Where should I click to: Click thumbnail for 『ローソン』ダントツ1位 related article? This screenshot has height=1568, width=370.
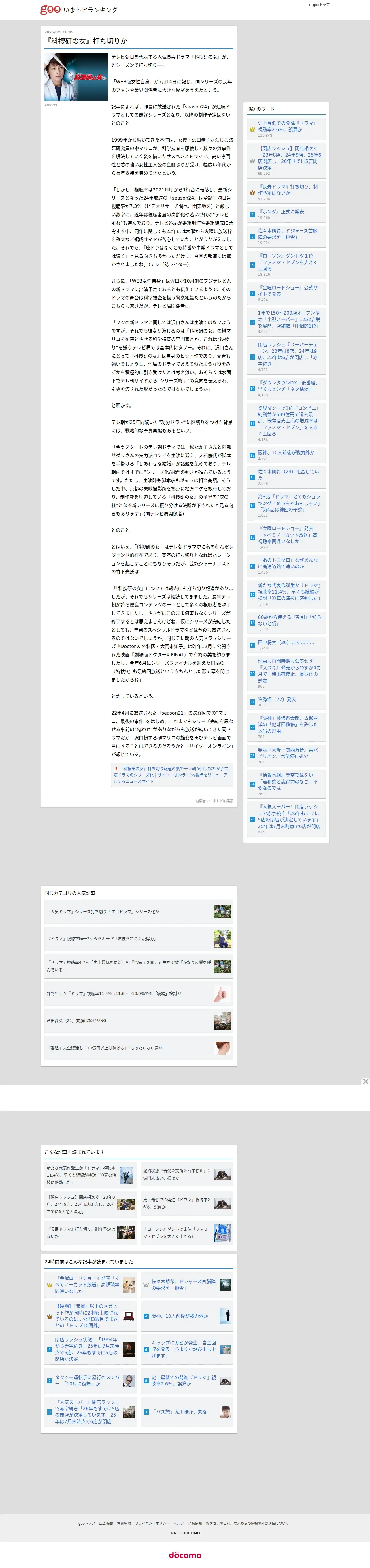222,1233
